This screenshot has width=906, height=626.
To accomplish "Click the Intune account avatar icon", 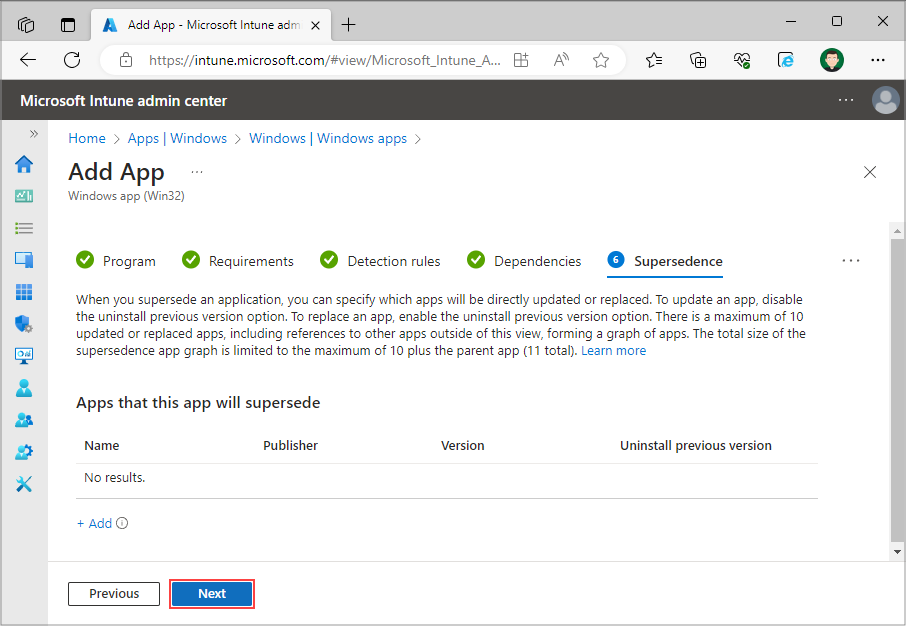I will (x=885, y=100).
